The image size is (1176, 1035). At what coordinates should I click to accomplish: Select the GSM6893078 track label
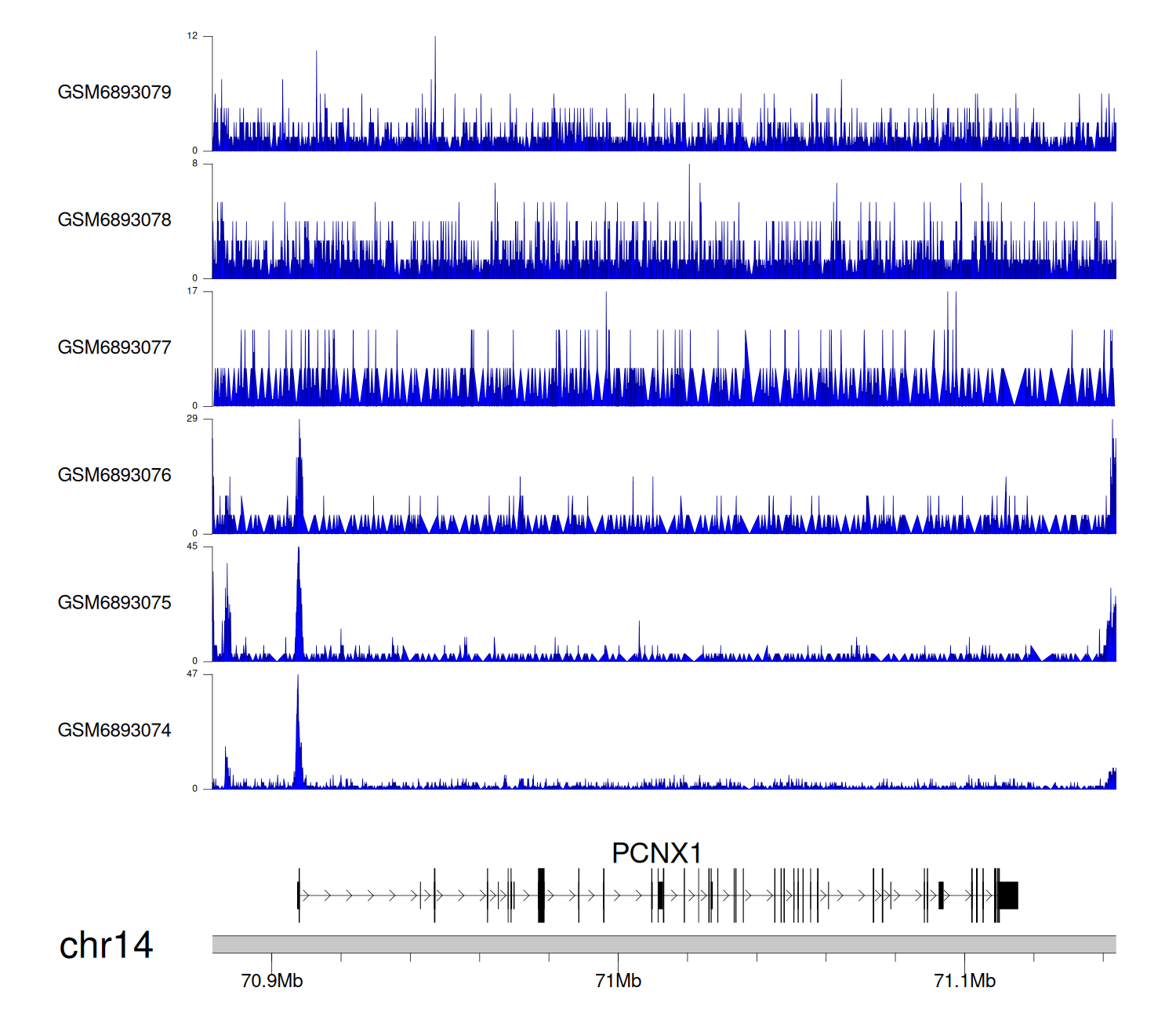[114, 220]
